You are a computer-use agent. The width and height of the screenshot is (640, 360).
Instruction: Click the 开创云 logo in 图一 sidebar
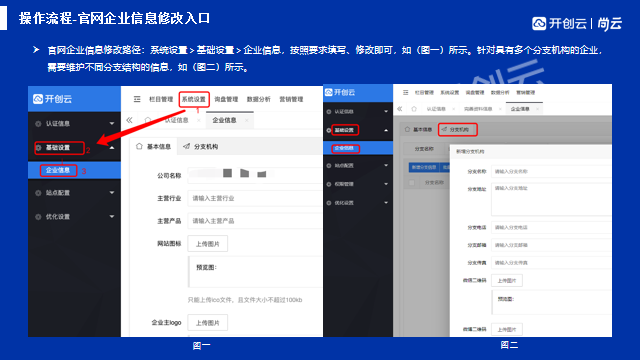click(x=52, y=99)
